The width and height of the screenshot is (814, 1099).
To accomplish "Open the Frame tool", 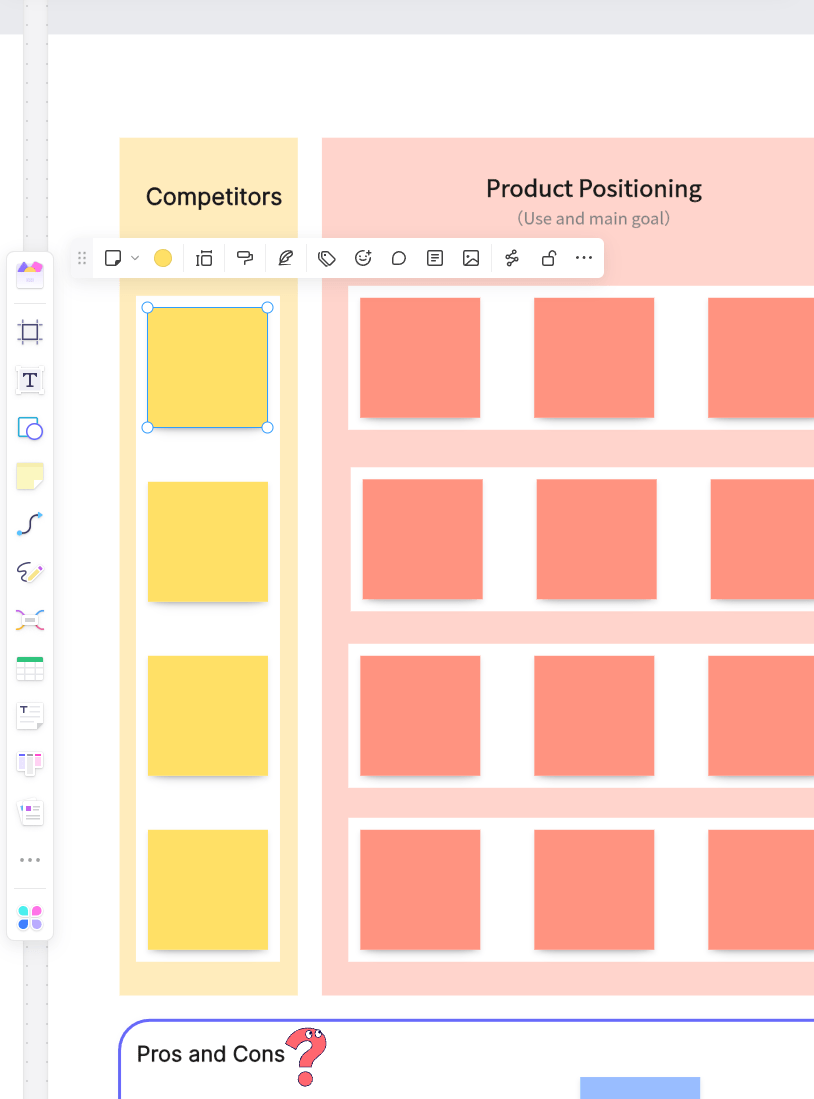I will (x=29, y=332).
